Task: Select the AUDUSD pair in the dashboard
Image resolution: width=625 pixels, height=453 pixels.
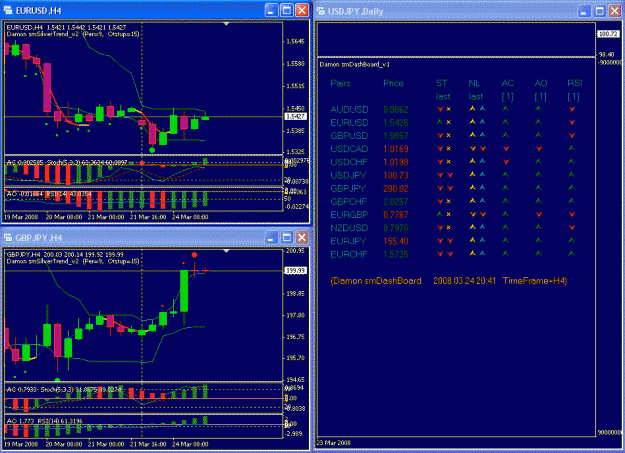Action: coord(349,109)
